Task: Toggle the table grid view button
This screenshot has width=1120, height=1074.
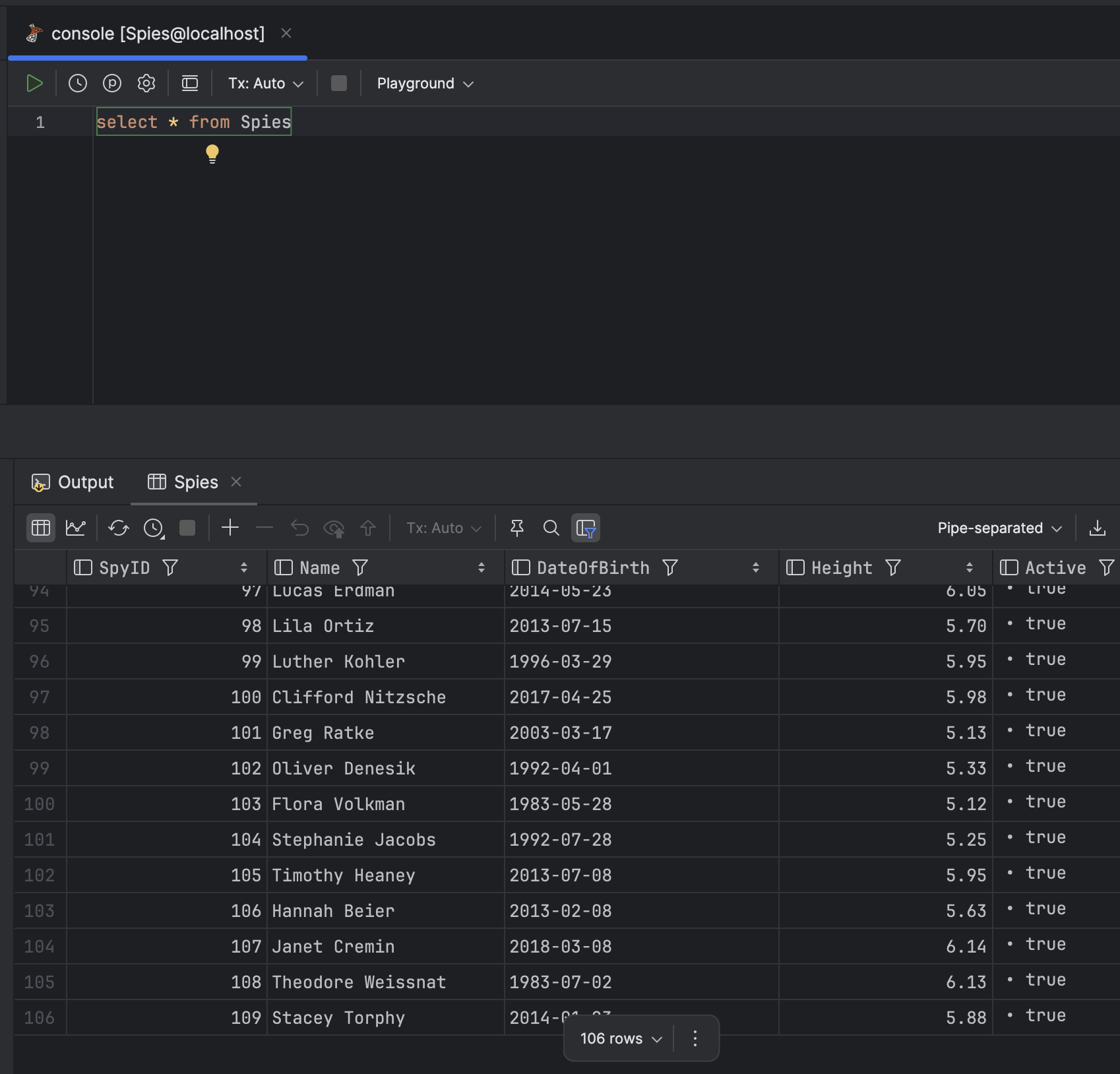Action: click(41, 528)
